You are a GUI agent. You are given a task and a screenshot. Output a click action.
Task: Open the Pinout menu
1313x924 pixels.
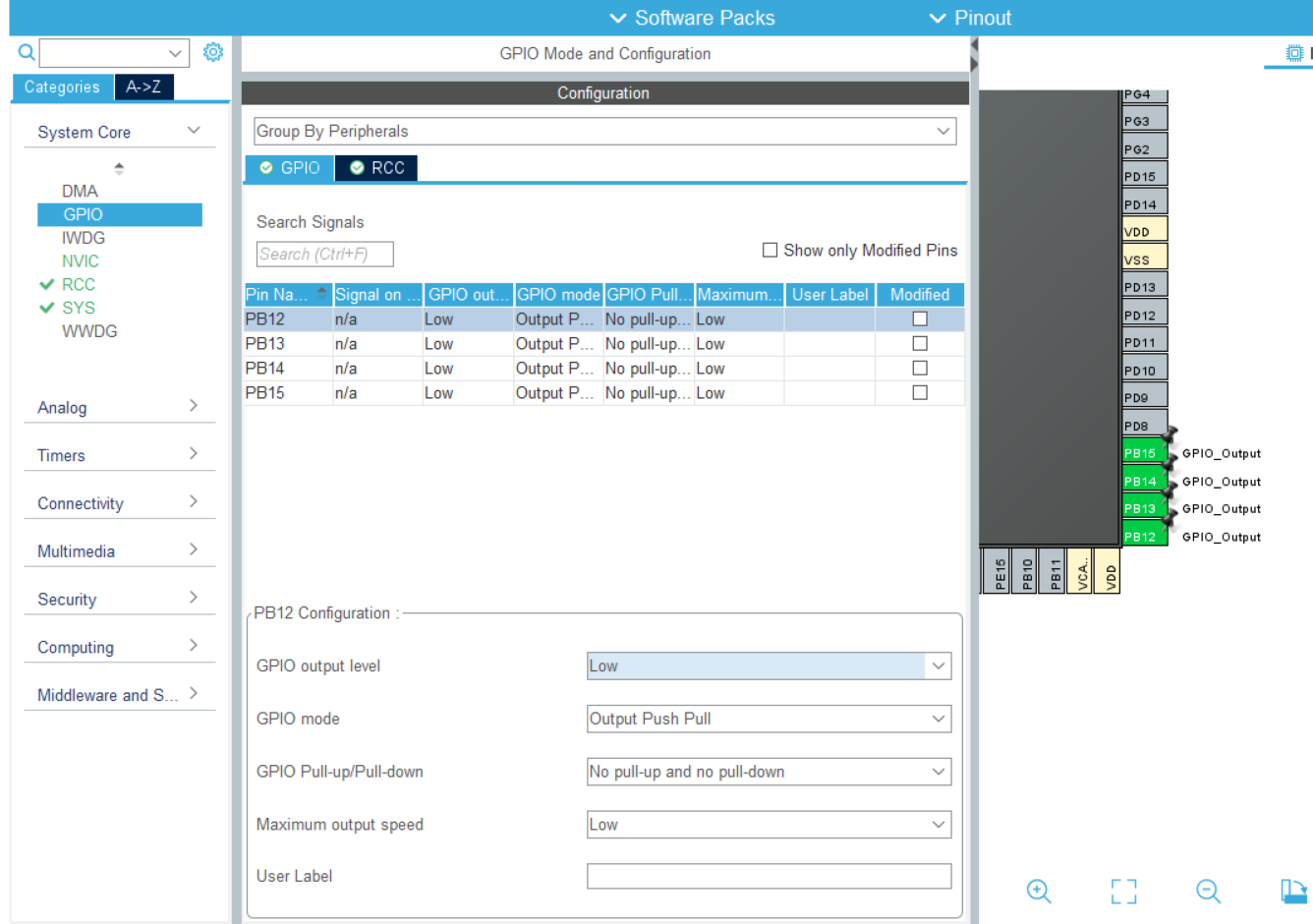point(969,18)
